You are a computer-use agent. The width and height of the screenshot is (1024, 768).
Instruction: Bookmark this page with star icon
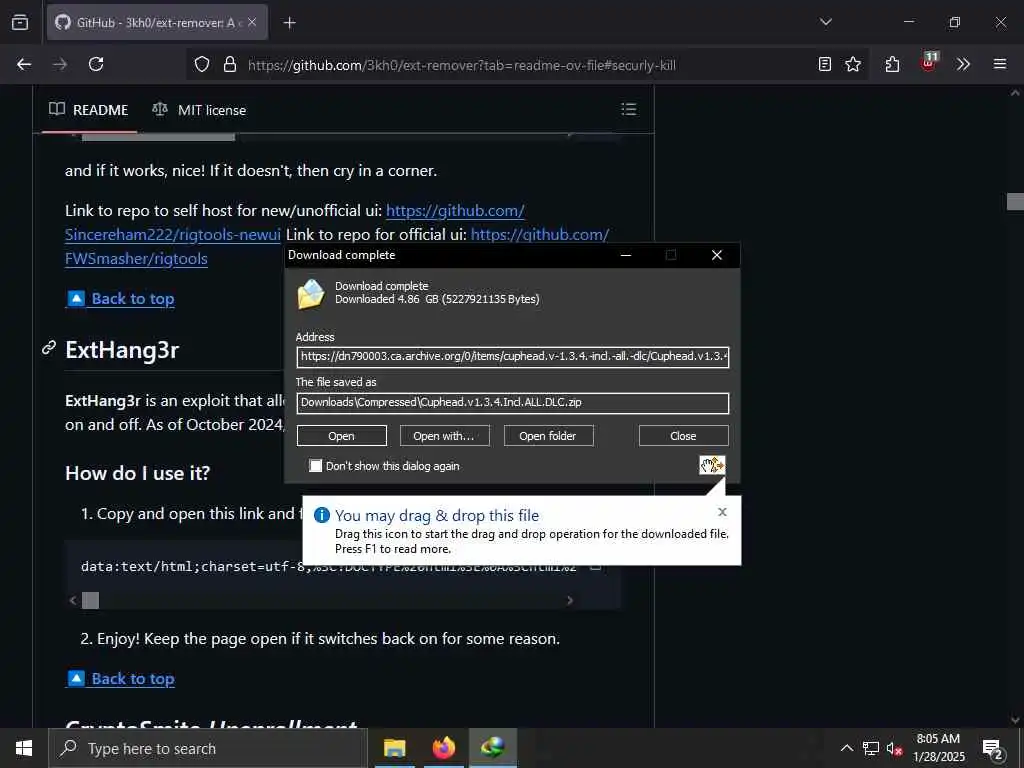pos(853,64)
